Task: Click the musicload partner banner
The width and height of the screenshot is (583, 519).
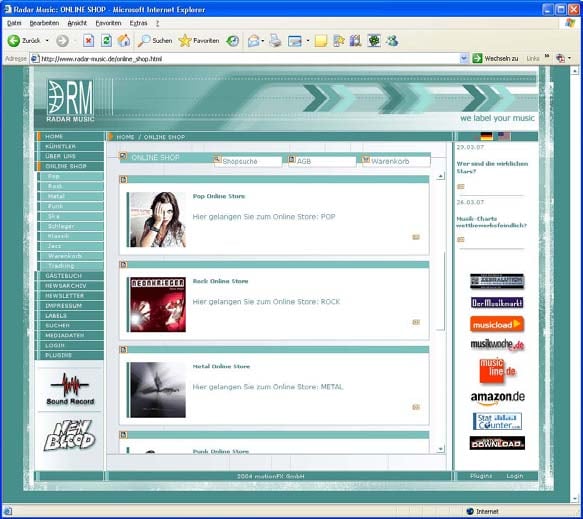Action: tap(497, 324)
